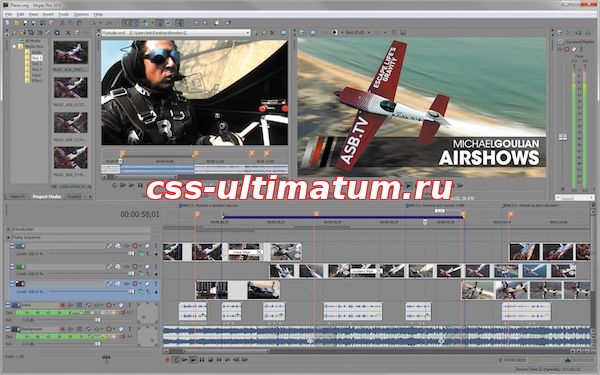
Task: Click timeline Play From Start
Action: [x=184, y=360]
